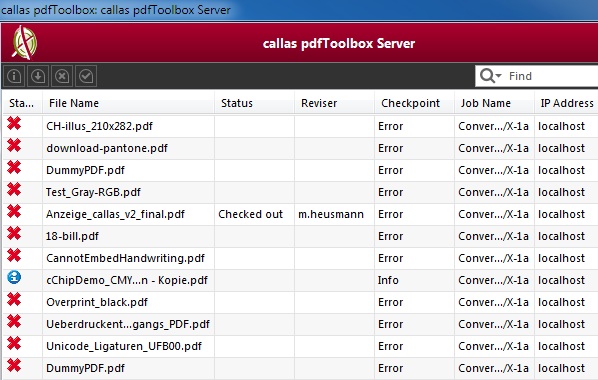Click the callas logo in the header
Screen dimensions: 598x380
tap(24, 43)
